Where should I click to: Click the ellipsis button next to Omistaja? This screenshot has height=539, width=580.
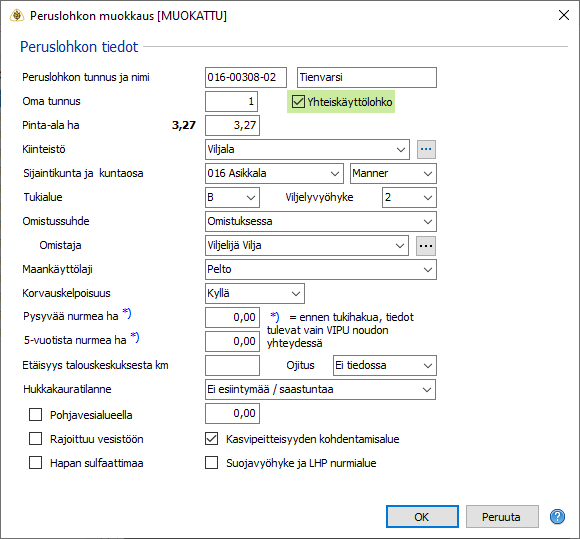[x=426, y=246]
